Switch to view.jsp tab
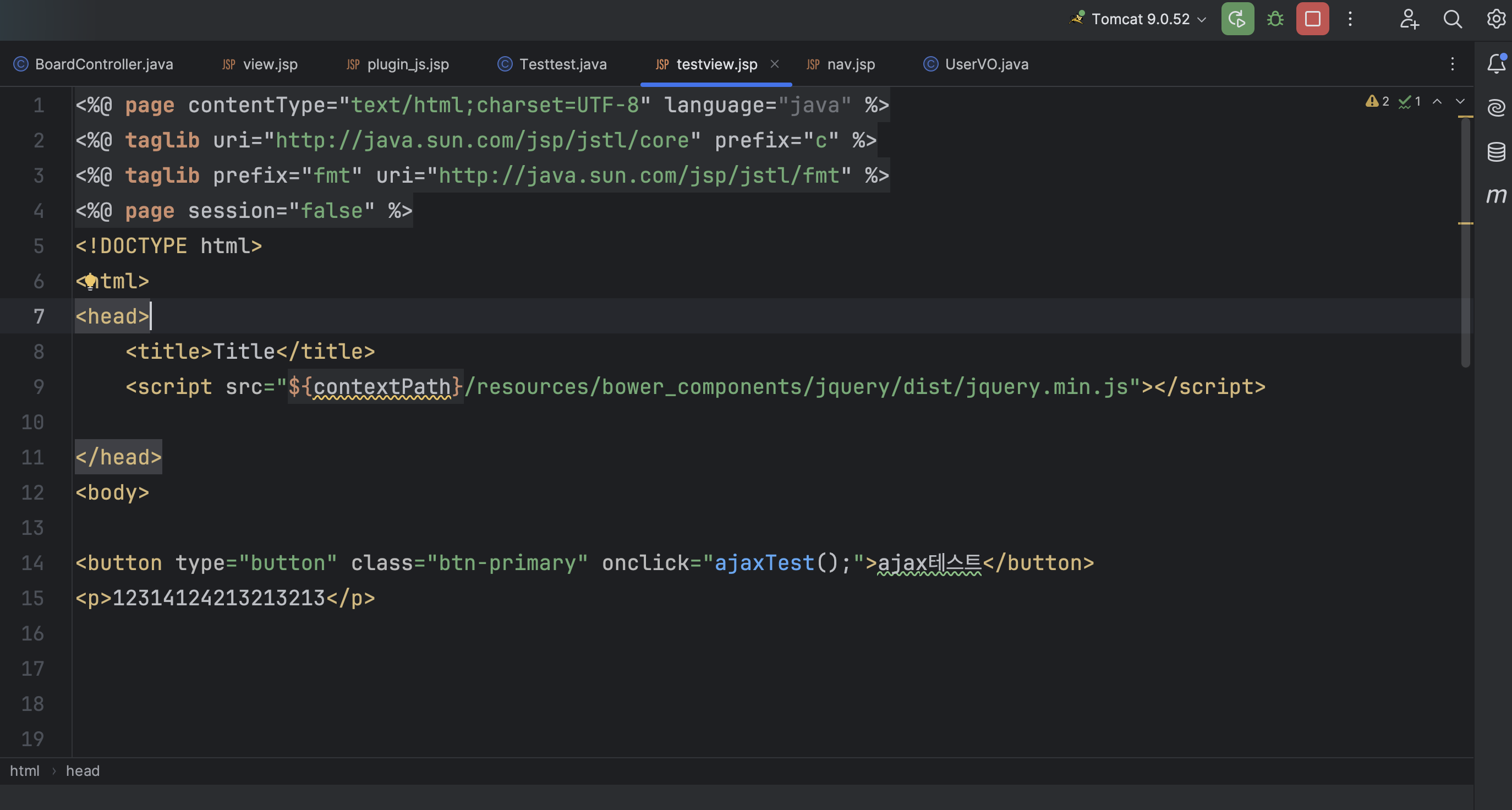The height and width of the screenshot is (810, 1512). tap(260, 64)
